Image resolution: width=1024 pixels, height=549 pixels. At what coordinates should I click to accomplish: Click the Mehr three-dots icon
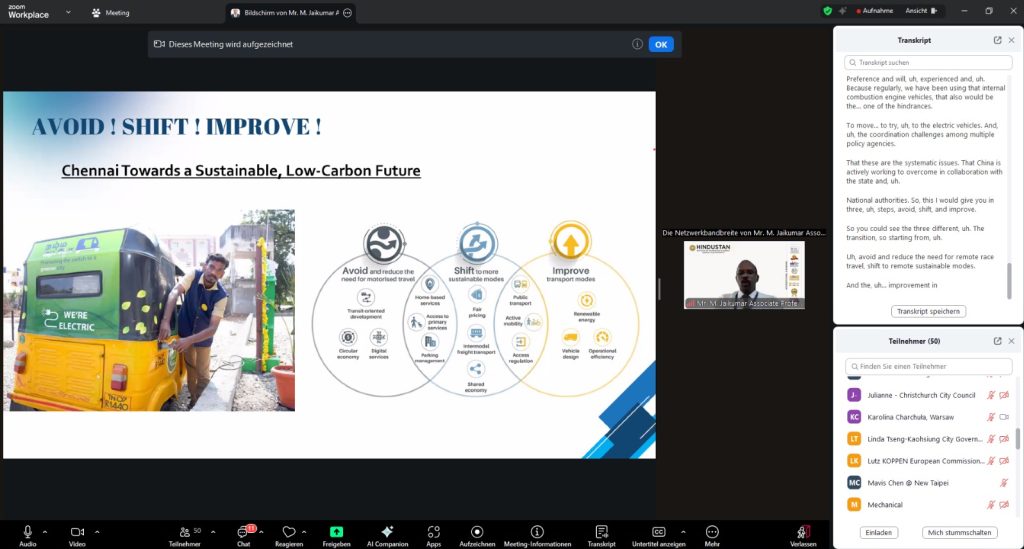(x=712, y=532)
